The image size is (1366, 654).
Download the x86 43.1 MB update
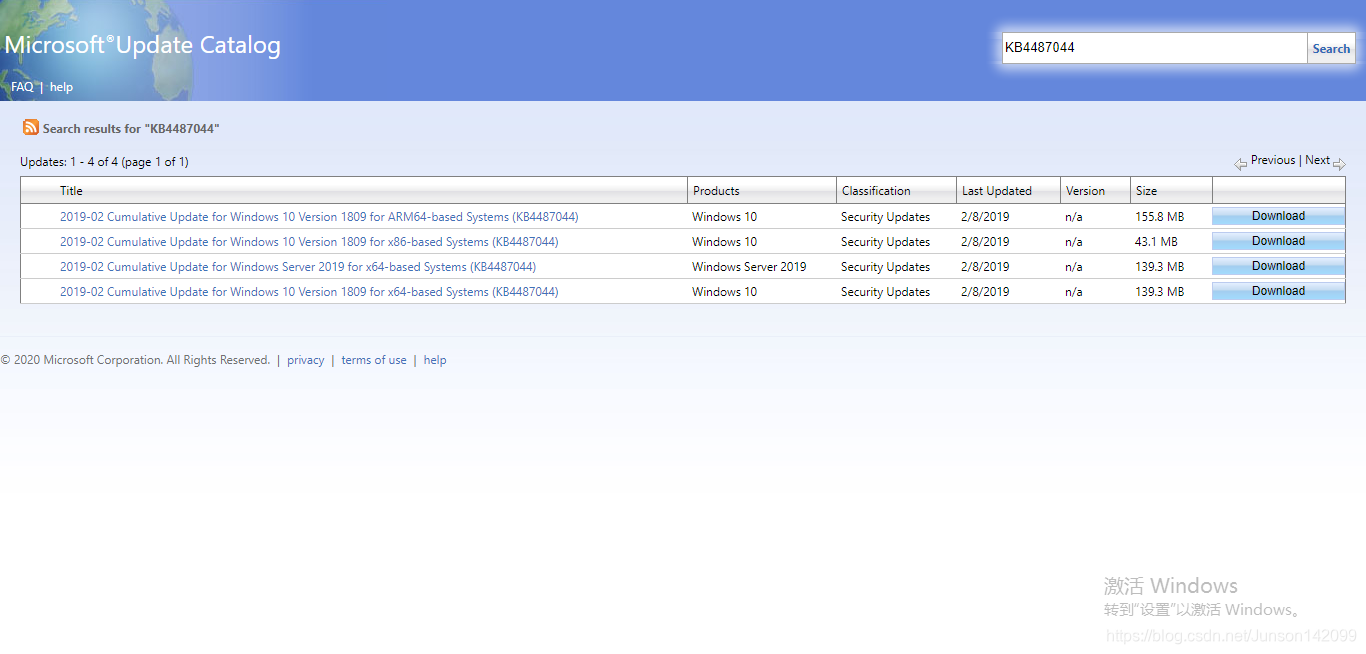pos(1278,241)
